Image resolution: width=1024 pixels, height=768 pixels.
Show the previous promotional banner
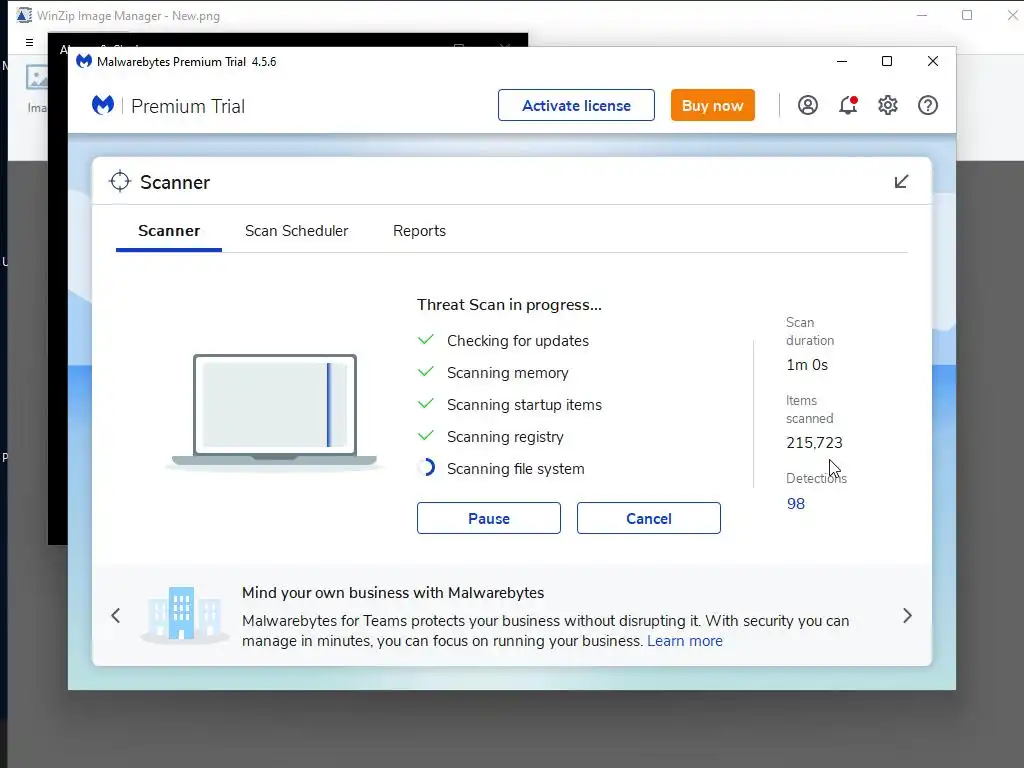pyautogui.click(x=116, y=615)
